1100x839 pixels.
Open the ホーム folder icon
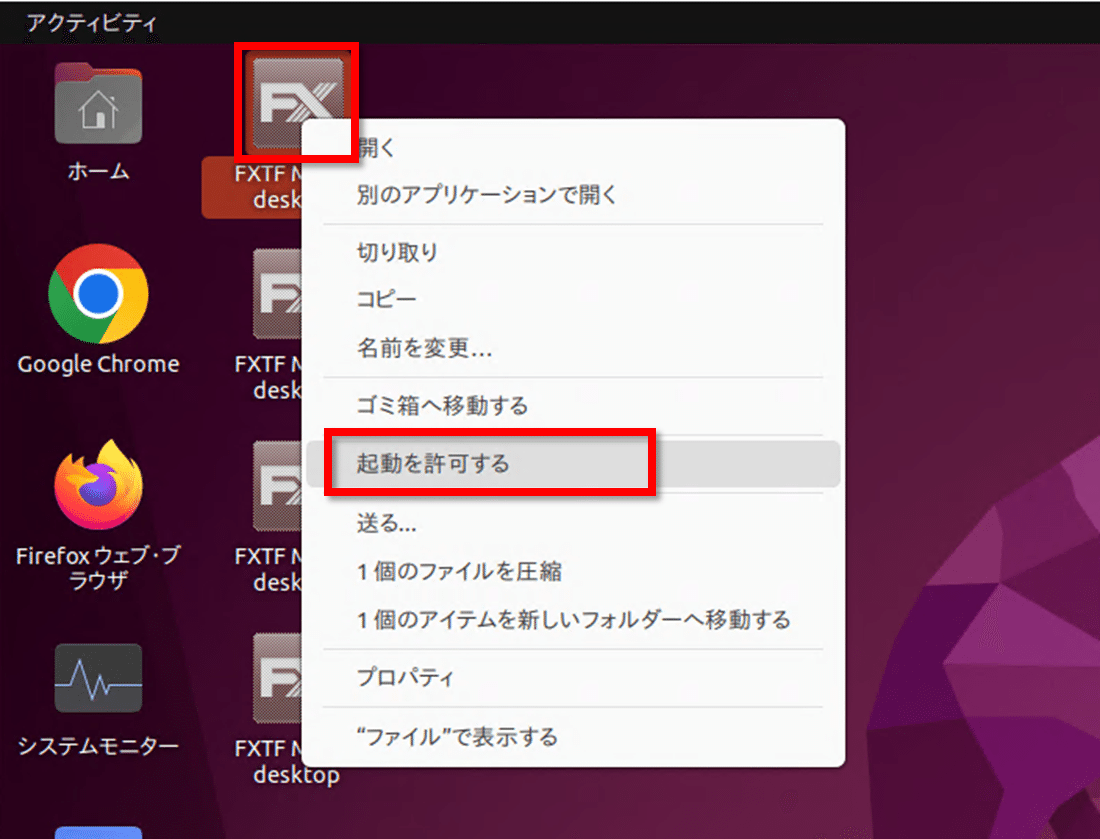coord(97,103)
